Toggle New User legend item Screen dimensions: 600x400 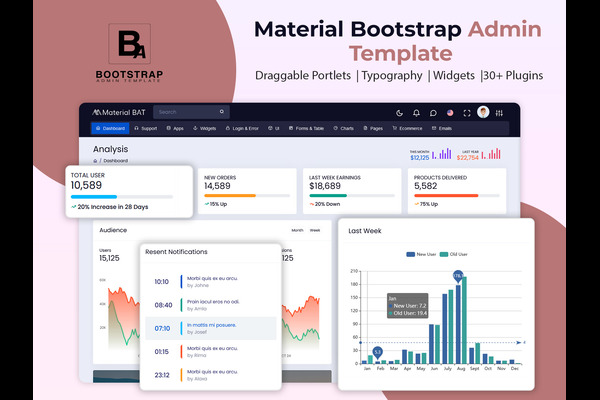point(421,254)
